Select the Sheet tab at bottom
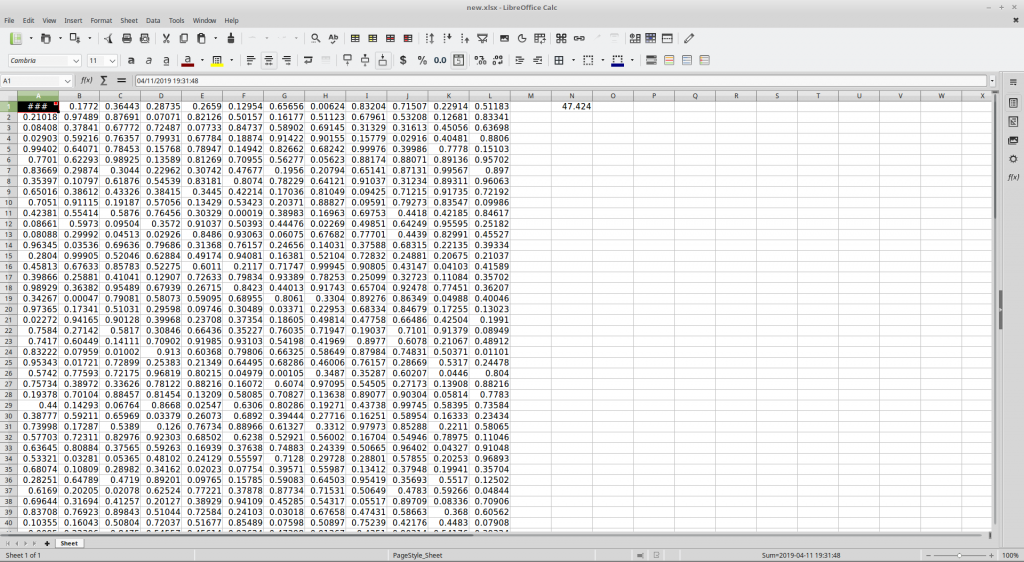 point(69,543)
